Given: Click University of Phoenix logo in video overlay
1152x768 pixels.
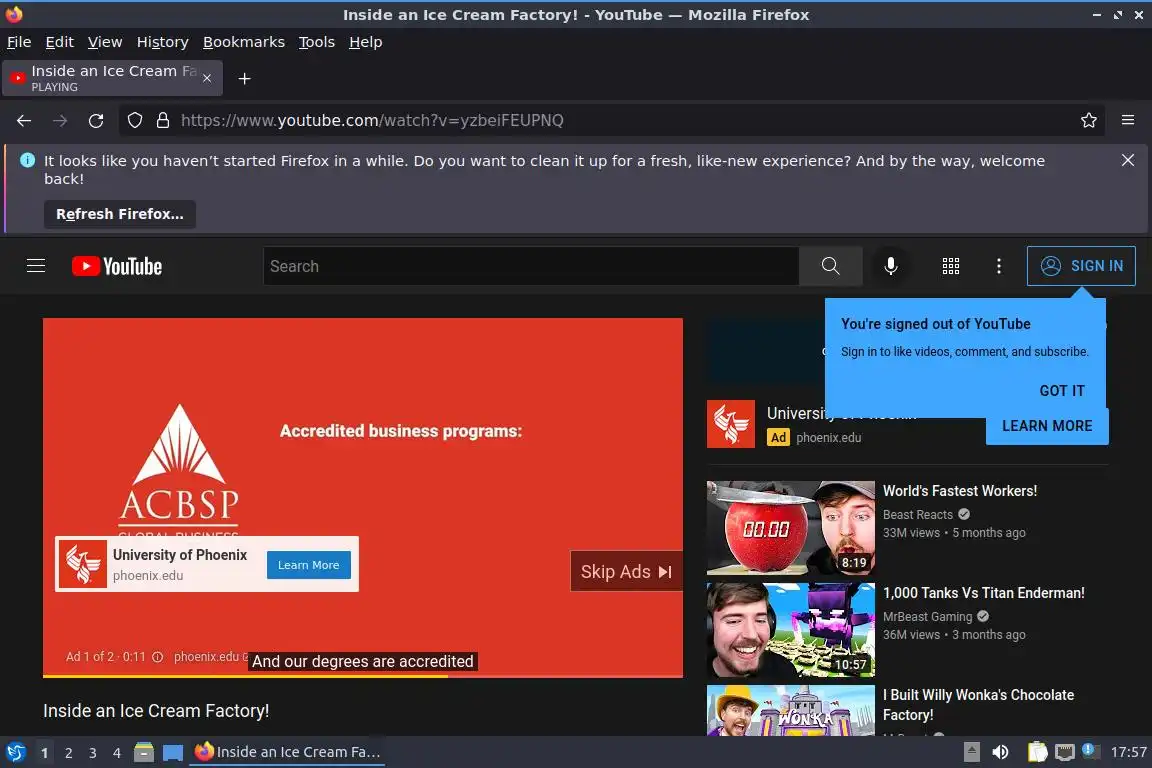Looking at the screenshot, I should click(83, 564).
